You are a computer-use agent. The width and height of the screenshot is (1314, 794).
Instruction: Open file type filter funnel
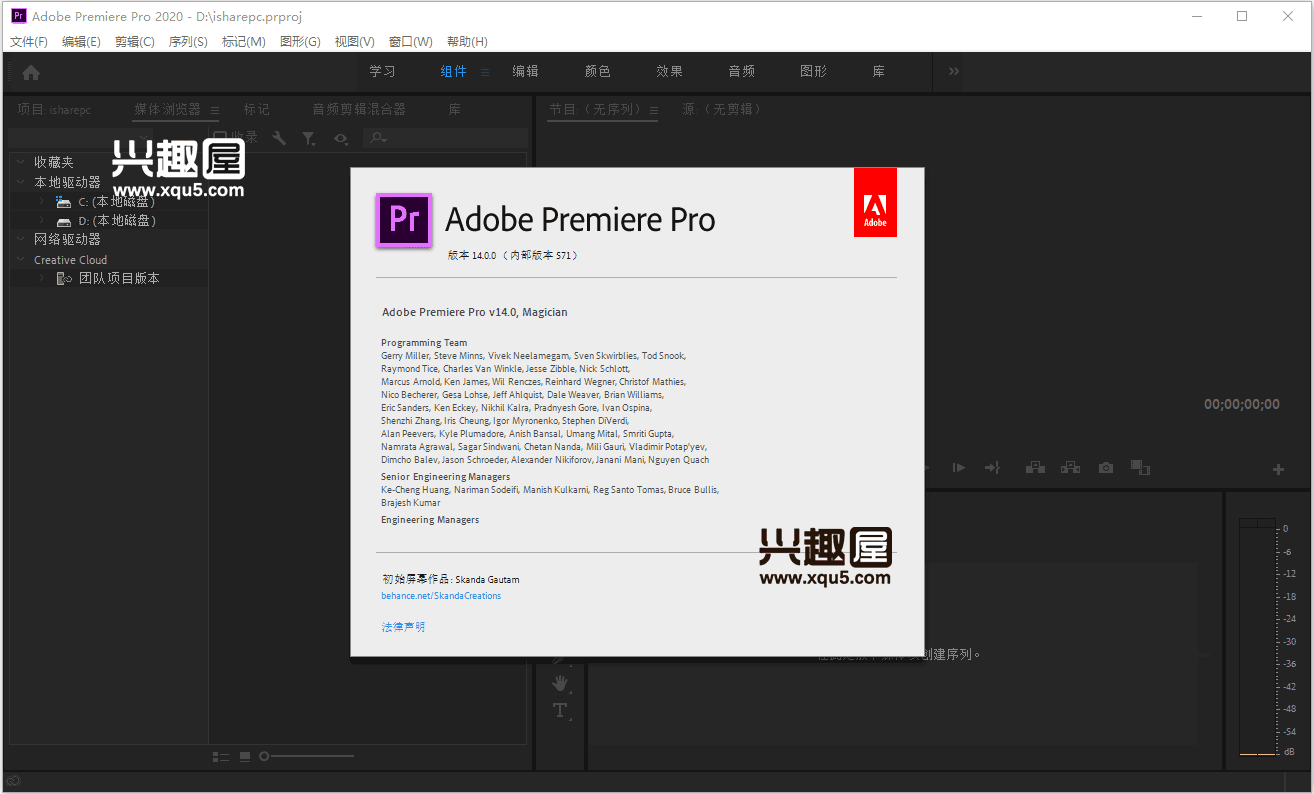[x=310, y=139]
